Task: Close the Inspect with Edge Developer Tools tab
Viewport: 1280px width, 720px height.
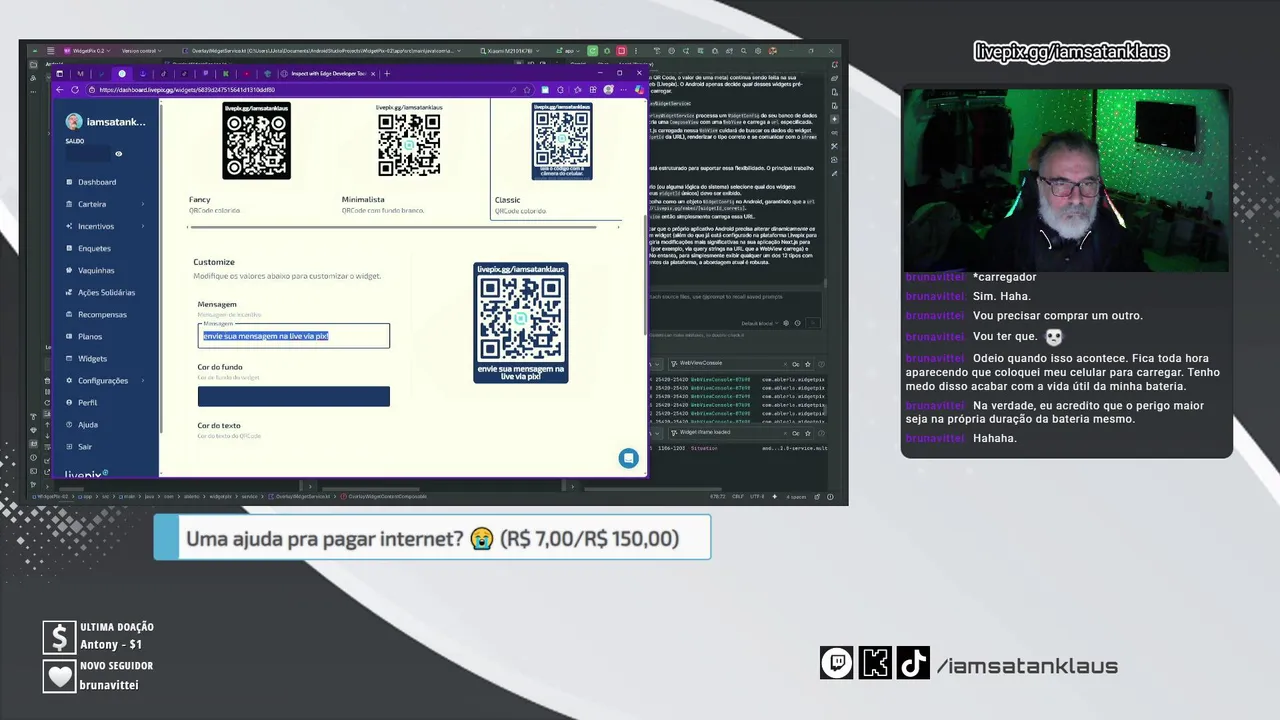Action: [x=375, y=73]
